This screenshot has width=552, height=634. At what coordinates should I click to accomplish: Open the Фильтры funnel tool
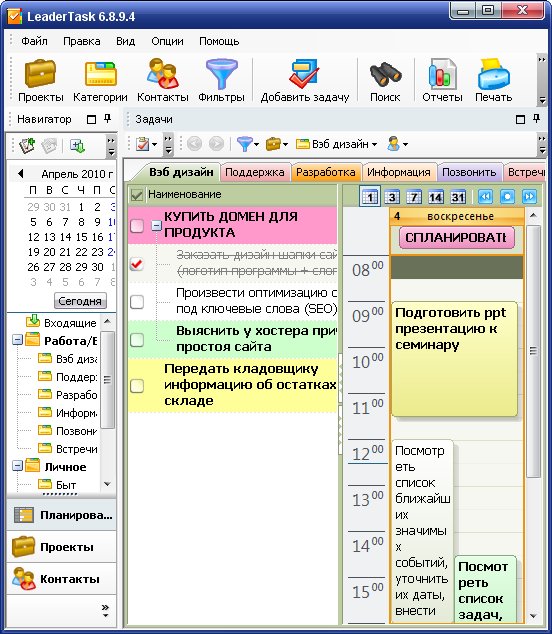point(221,80)
